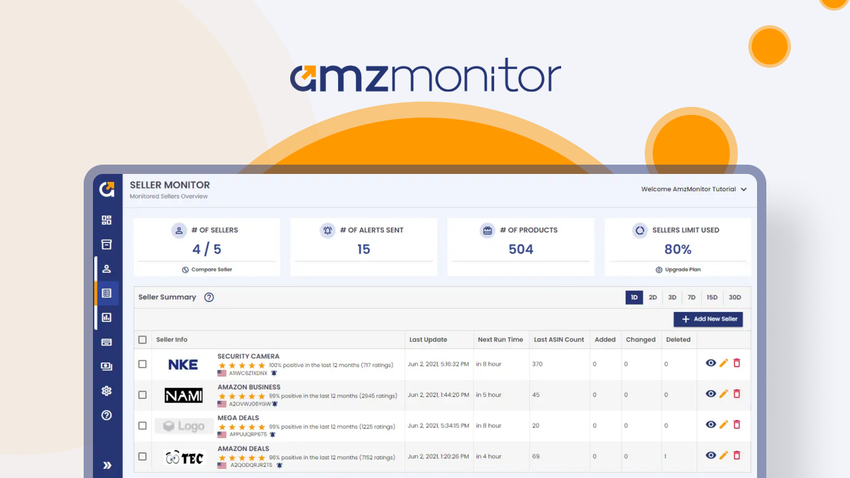Click the Sellers Limit Used circle icon
The image size is (850, 478).
[x=640, y=230]
